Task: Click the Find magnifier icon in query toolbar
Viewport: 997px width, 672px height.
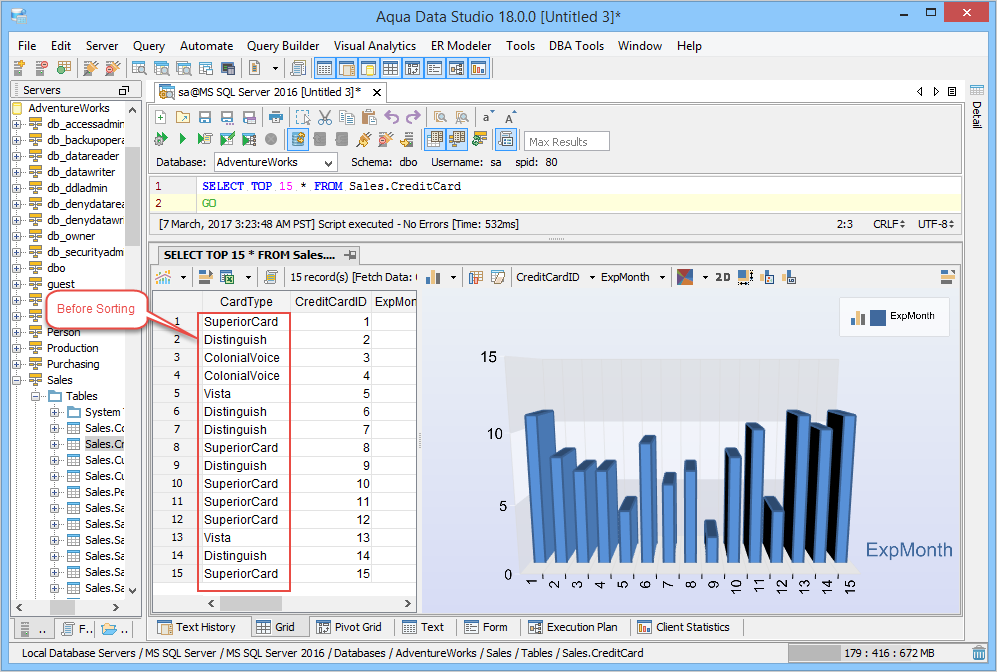Action: coord(440,117)
